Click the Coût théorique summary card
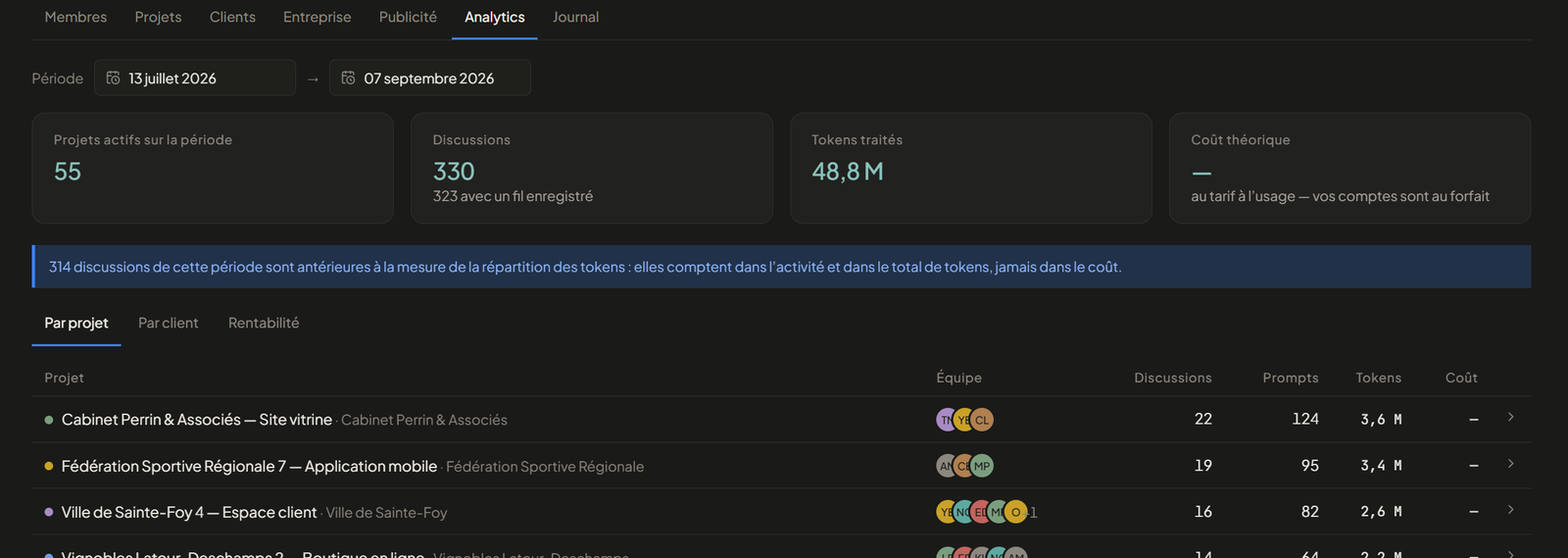Image resolution: width=1568 pixels, height=558 pixels. [x=1349, y=168]
